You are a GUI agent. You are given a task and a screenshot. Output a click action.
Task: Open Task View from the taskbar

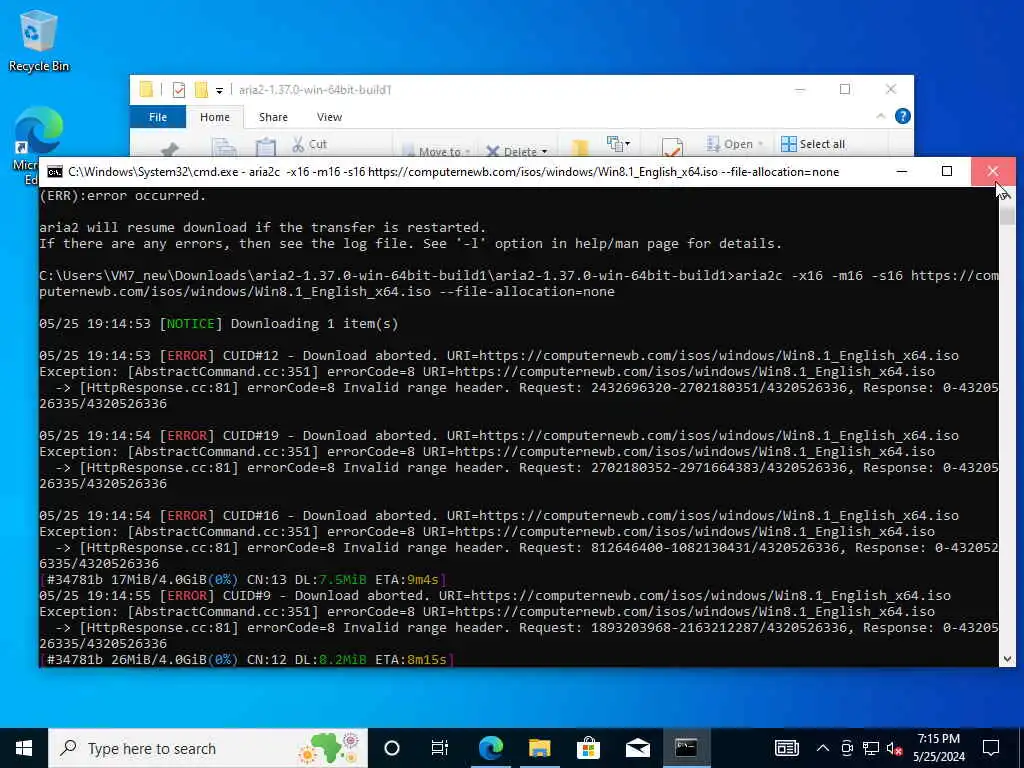(x=440, y=748)
